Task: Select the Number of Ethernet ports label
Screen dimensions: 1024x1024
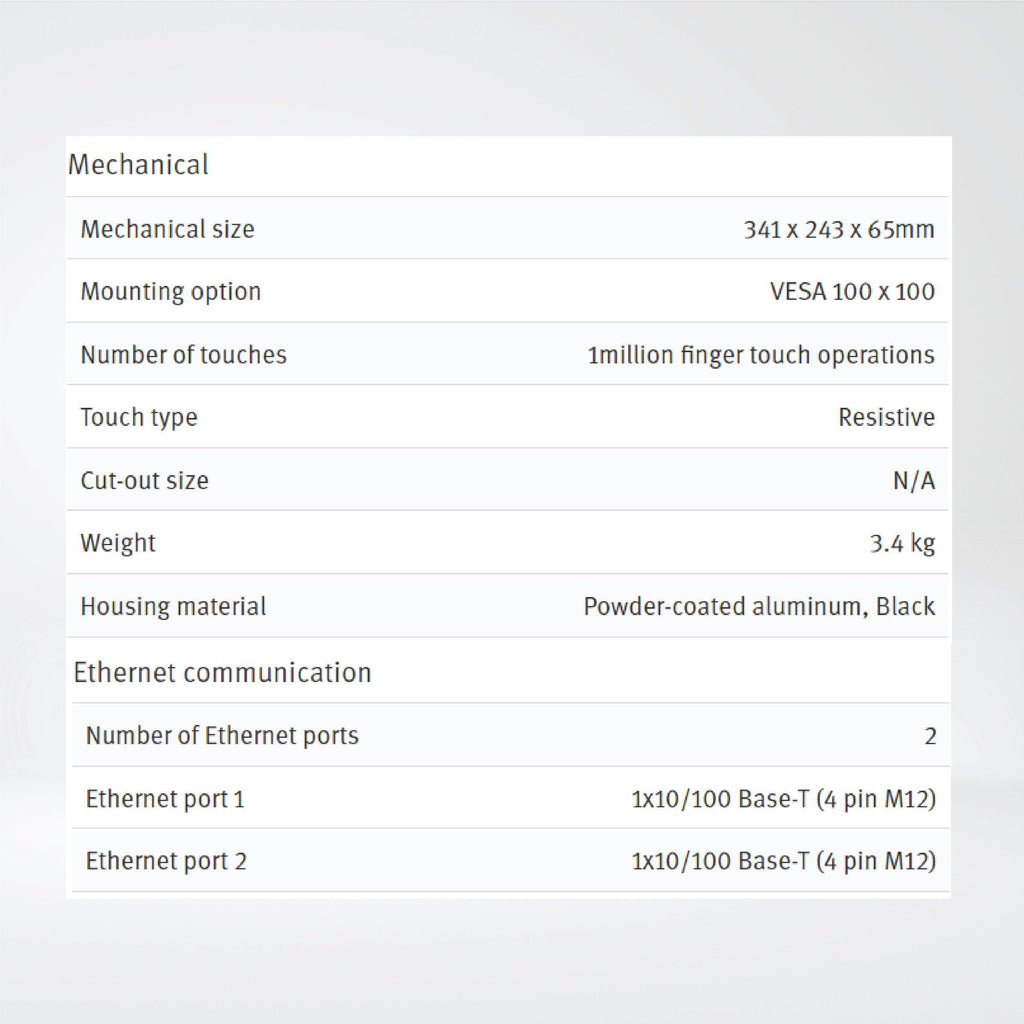Action: tap(222, 736)
